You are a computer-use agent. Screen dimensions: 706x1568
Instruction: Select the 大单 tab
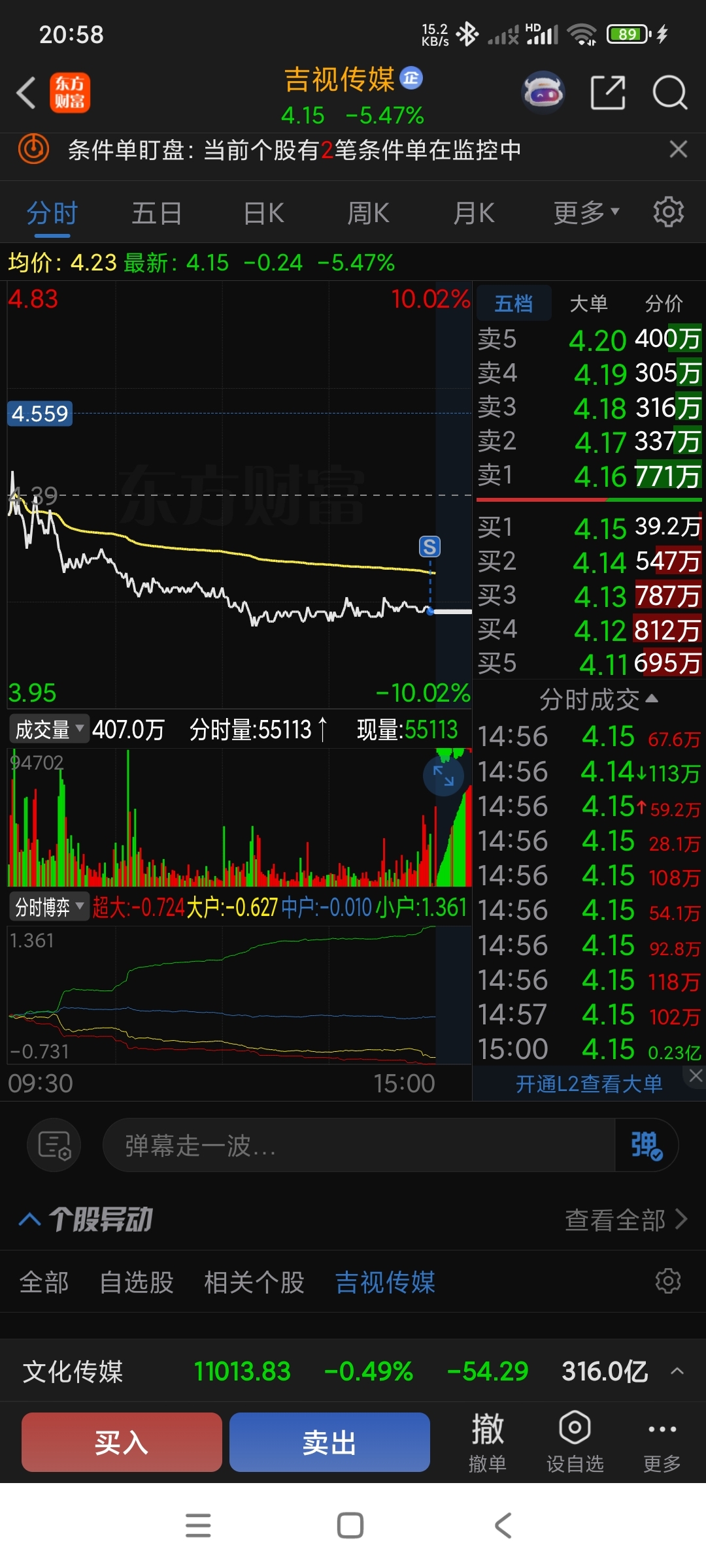[589, 303]
